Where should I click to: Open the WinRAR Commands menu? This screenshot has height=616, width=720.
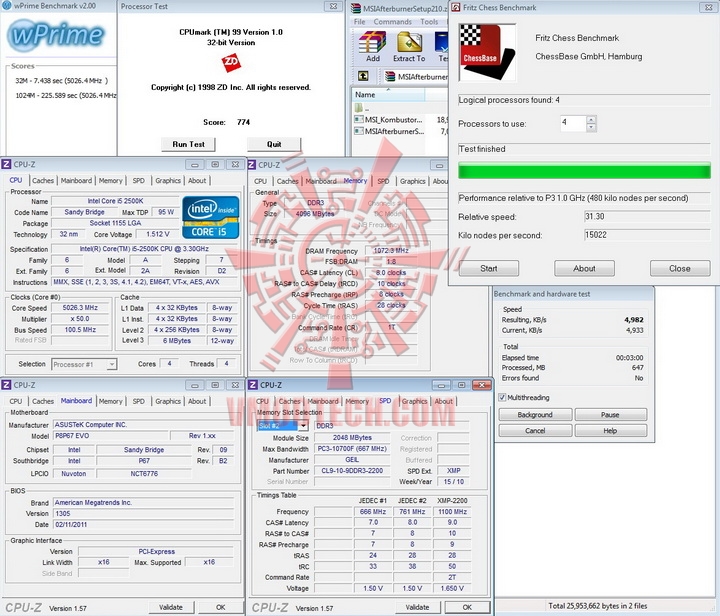coord(392,22)
